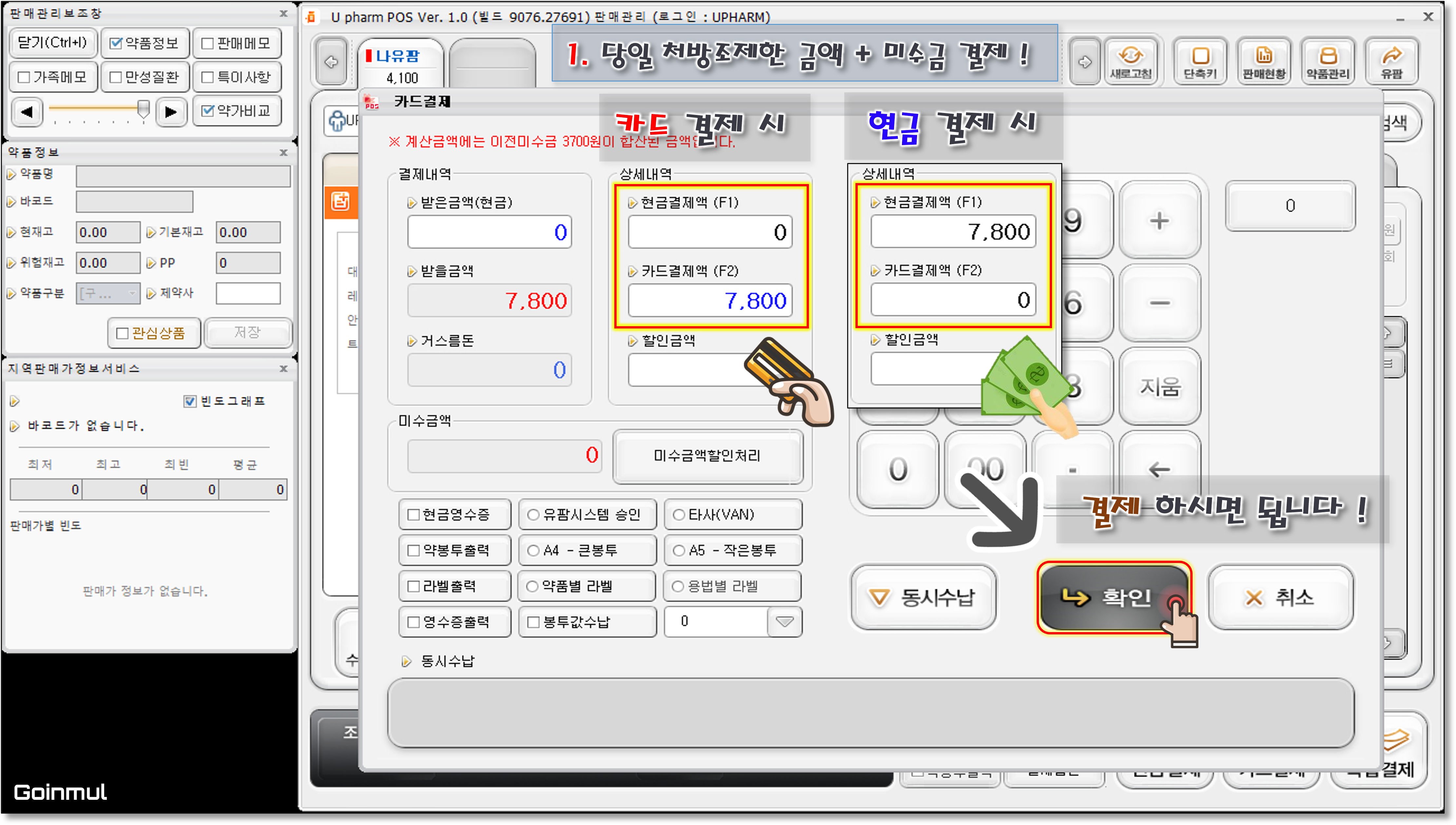The width and height of the screenshot is (1456, 825).
Task: Click the 유팜 share arrow icon
Action: point(1391,62)
